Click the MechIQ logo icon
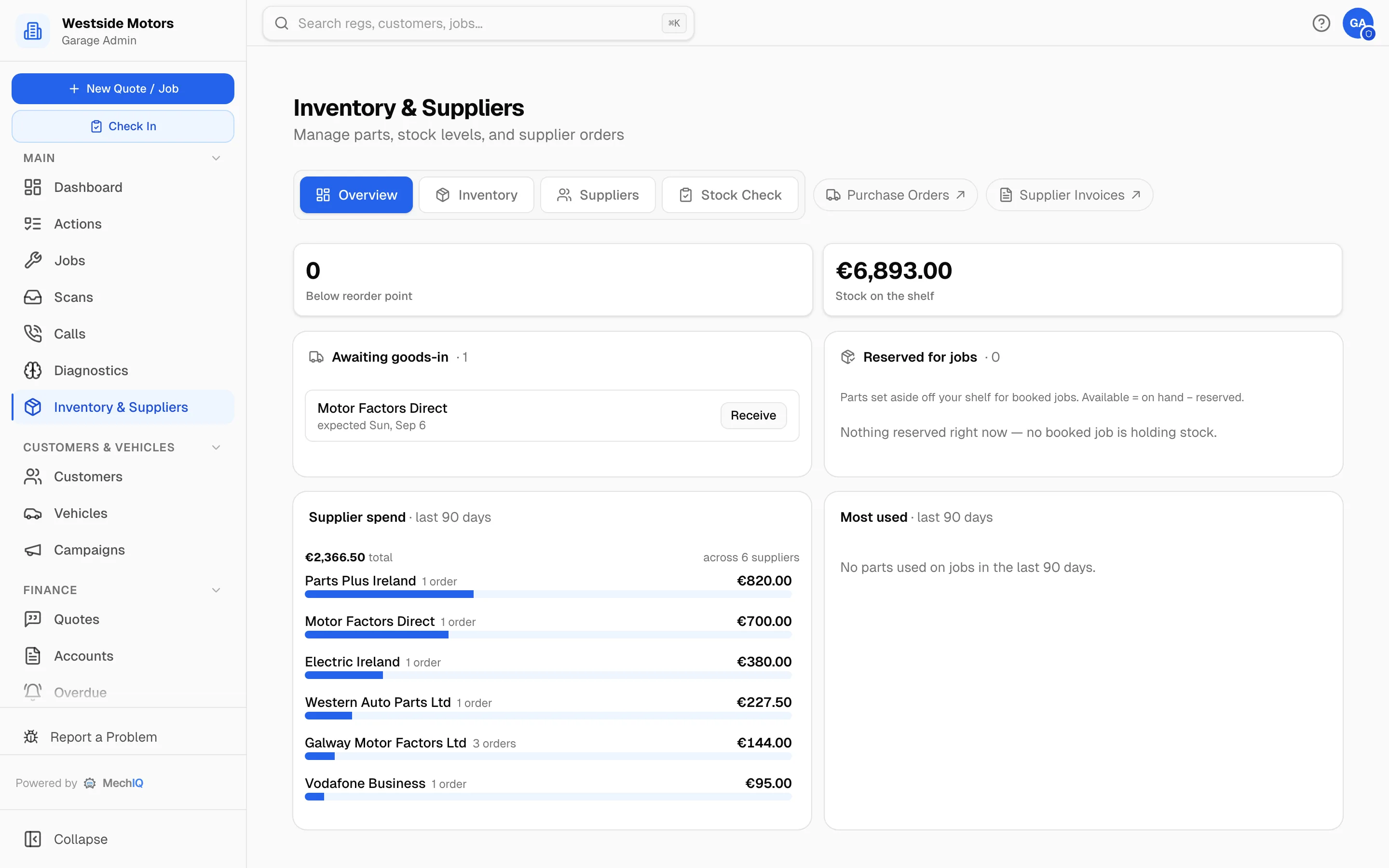The width and height of the screenshot is (1389, 868). (90, 783)
